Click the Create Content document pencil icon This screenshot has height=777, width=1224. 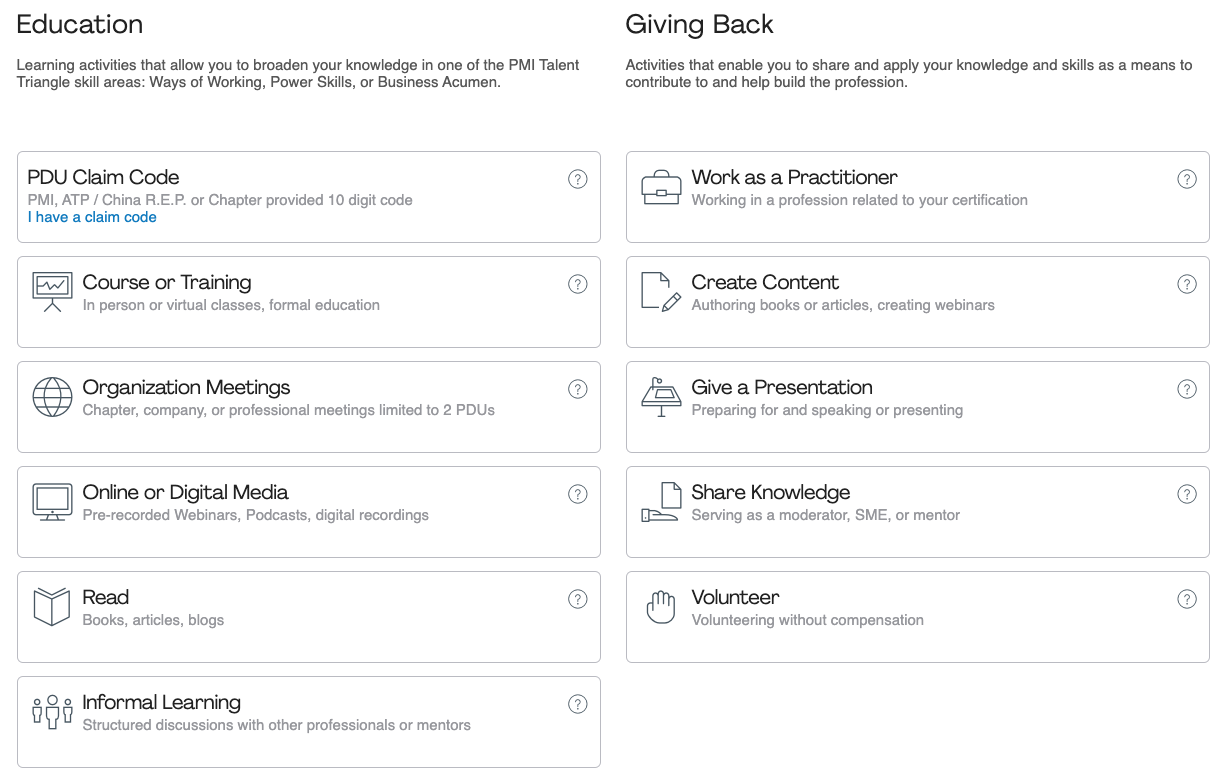pyautogui.click(x=661, y=291)
